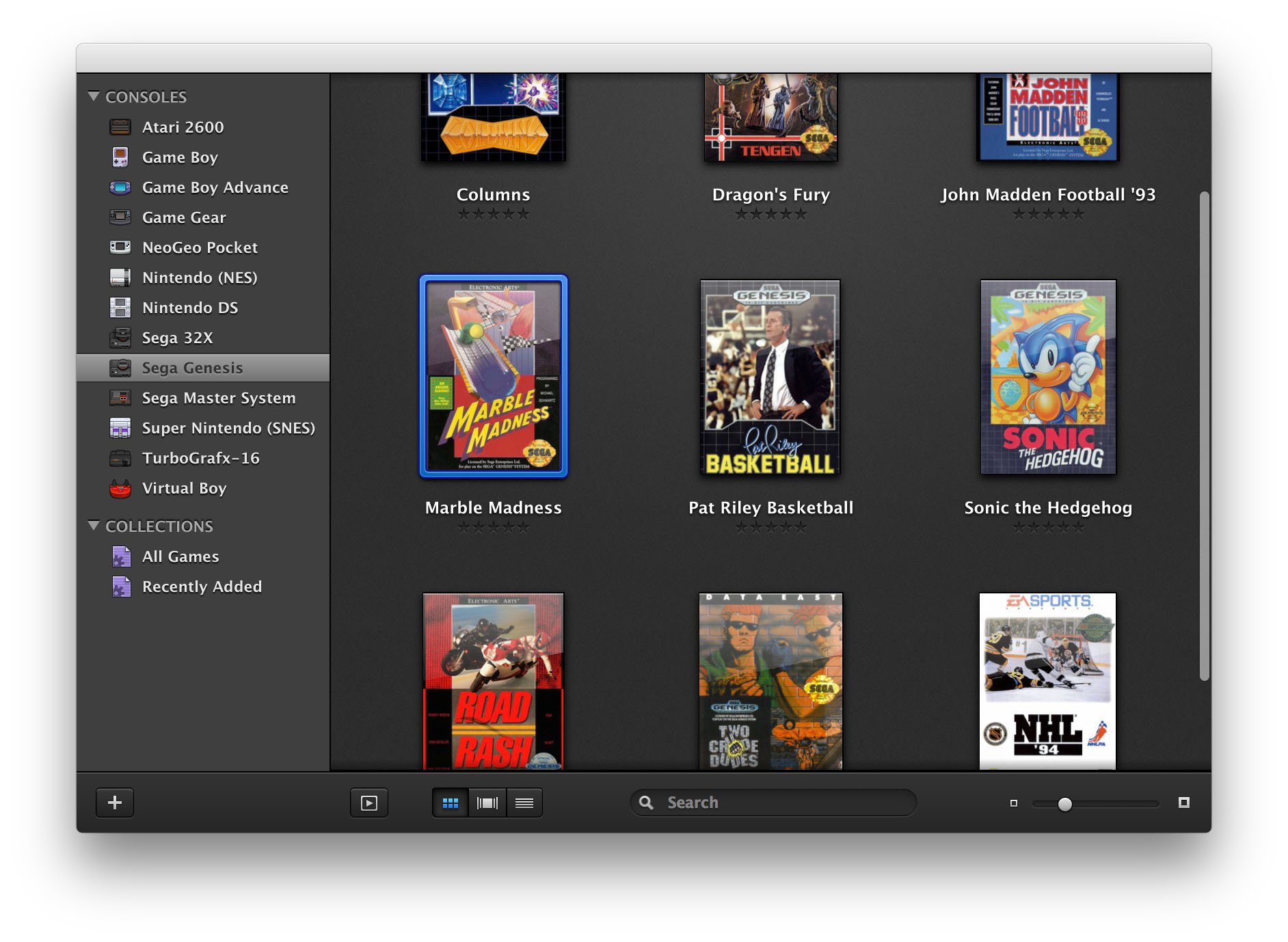The height and width of the screenshot is (942, 1288).
Task: Rate Dragon's Fury using its stars
Action: (771, 214)
